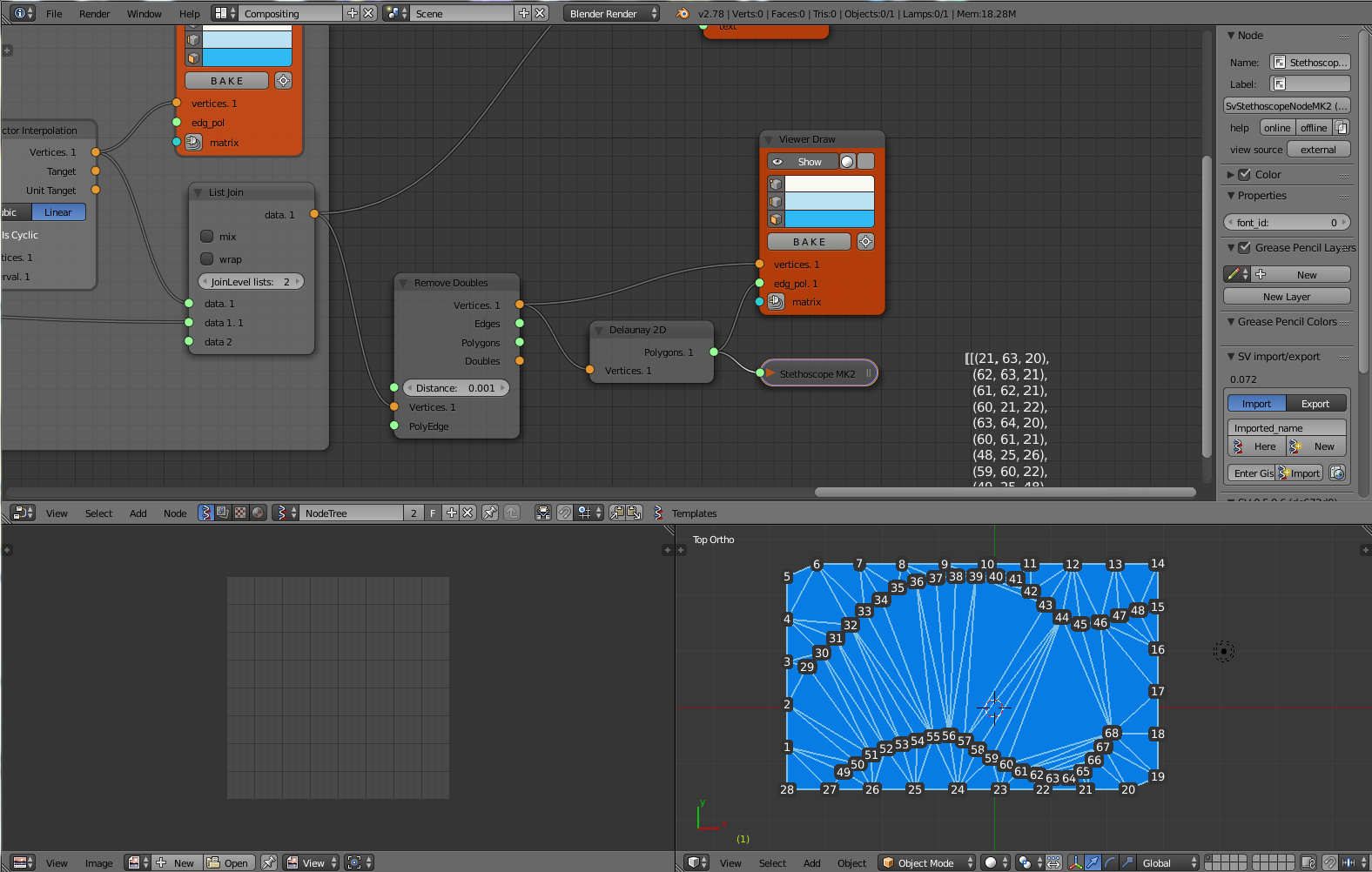
Task: Collapse the SV import/export panel
Action: point(1231,357)
